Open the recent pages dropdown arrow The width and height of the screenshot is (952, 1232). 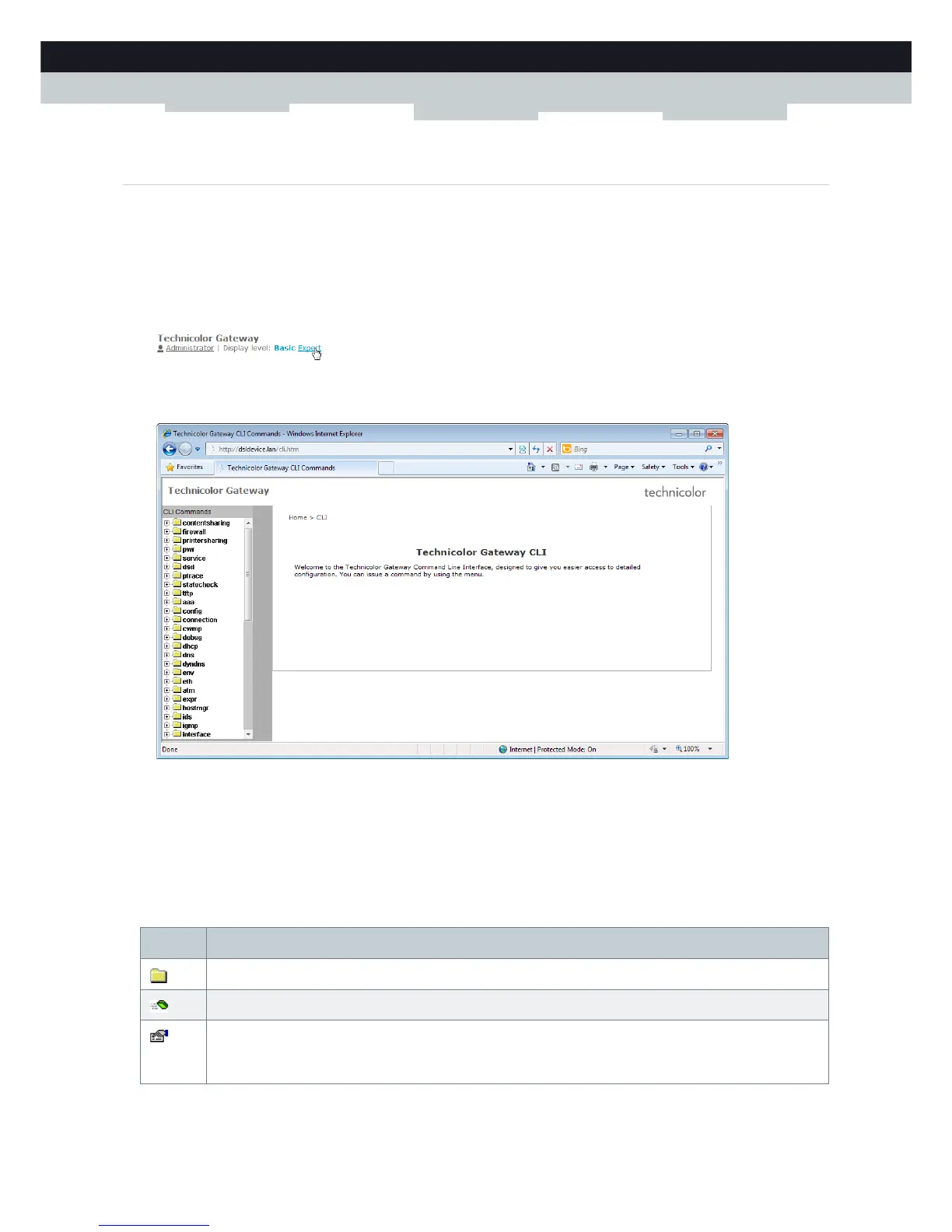pos(198,449)
